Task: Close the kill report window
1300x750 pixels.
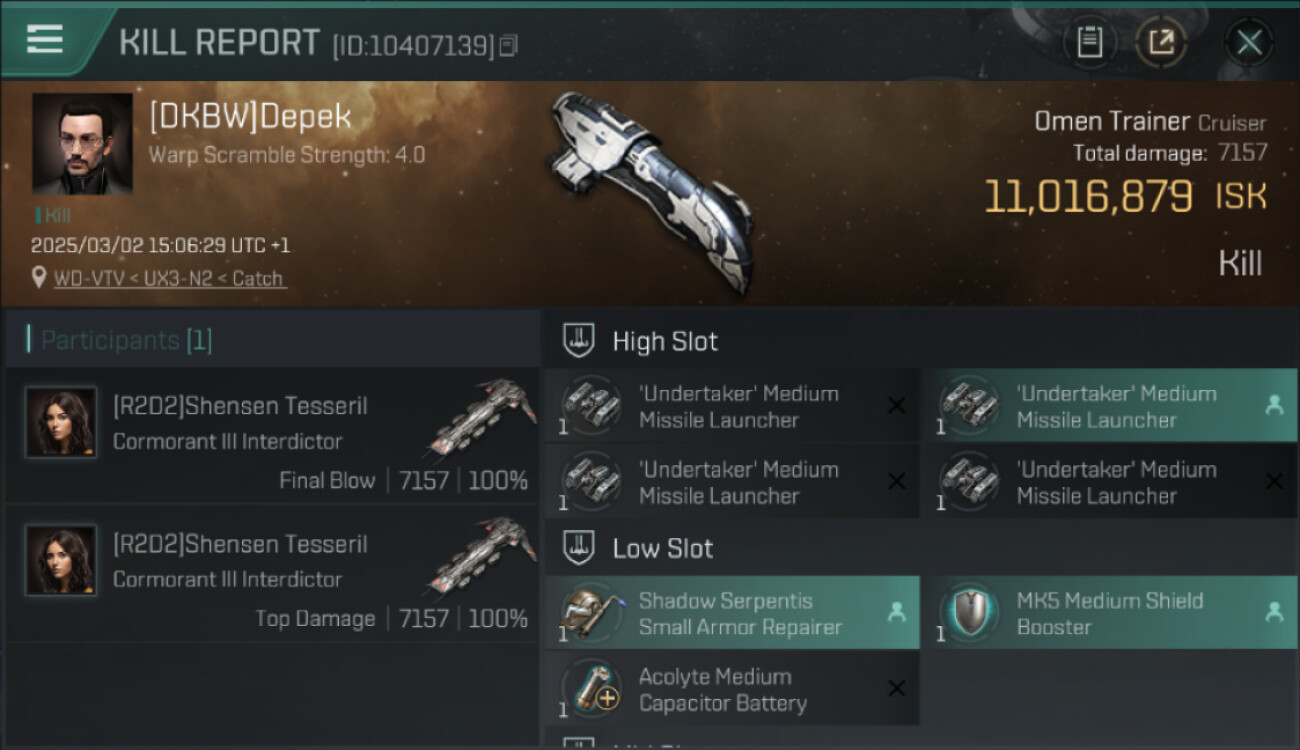Action: pos(1249,42)
